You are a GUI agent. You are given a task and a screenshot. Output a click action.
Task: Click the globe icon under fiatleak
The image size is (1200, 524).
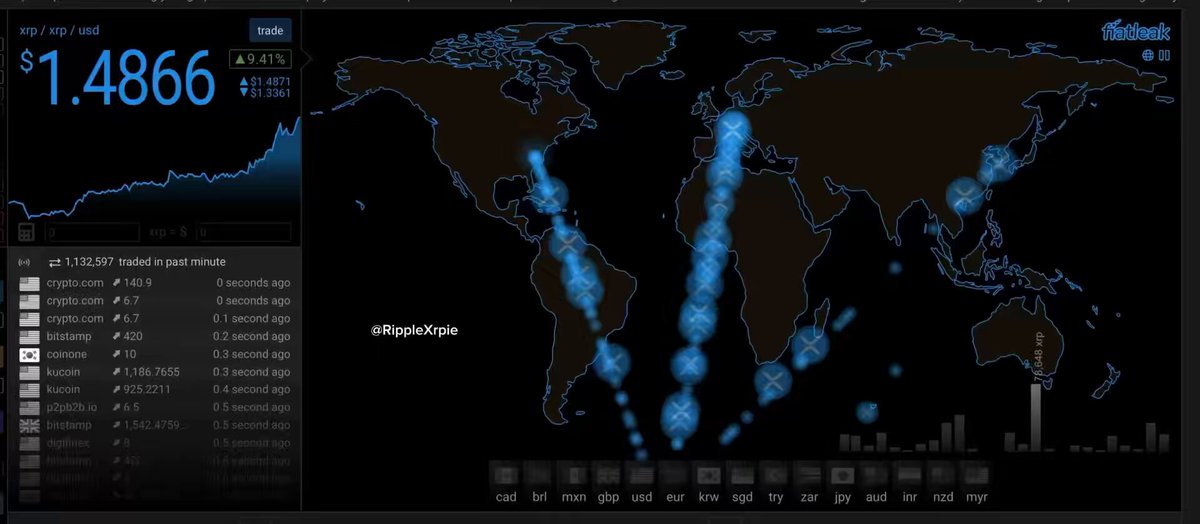[x=1149, y=56]
